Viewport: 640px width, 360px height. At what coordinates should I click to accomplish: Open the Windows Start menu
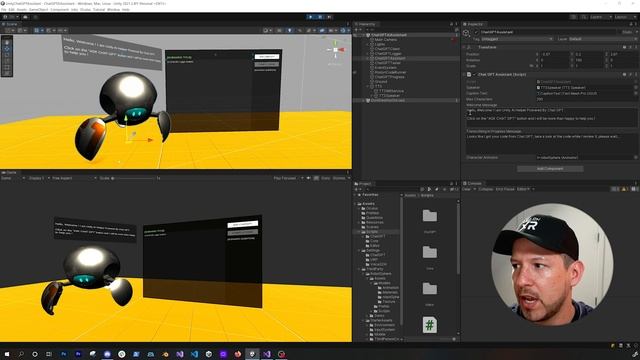tap(7, 354)
